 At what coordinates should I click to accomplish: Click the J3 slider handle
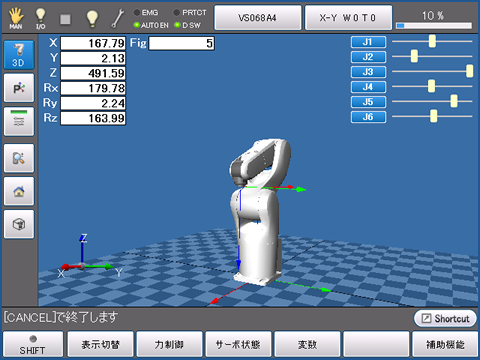470,71
